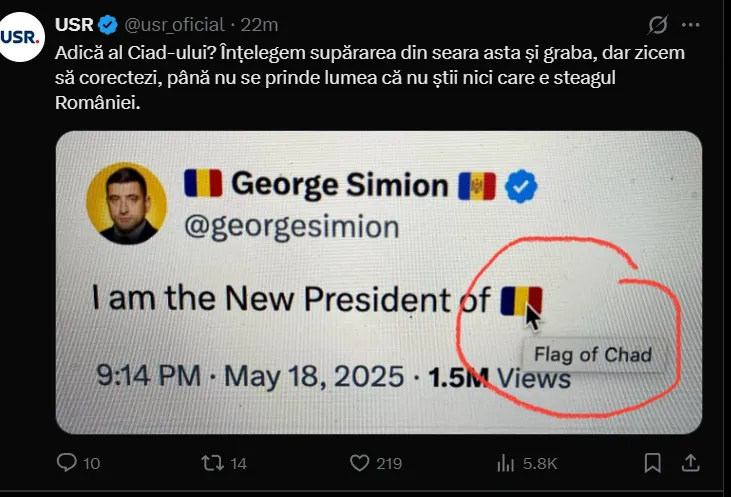Viewport: 731px width, 497px height.
Task: Open the three-dot More options menu
Action: [x=690, y=24]
